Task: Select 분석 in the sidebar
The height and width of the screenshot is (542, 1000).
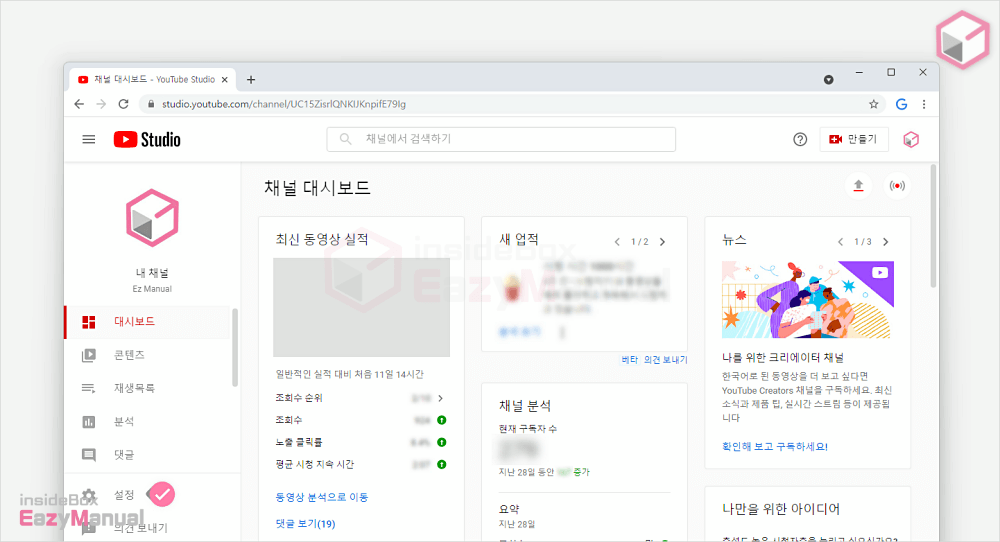Action: point(148,421)
